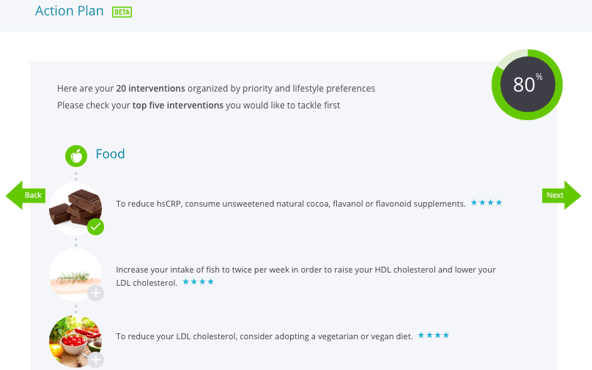Click star rating beside vegetarian diet text
Image resolution: width=592 pixels, height=370 pixels.
433,335
